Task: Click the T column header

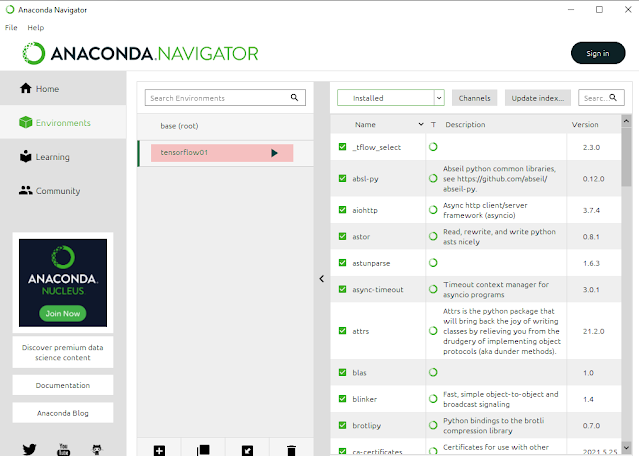Action: click(433, 124)
